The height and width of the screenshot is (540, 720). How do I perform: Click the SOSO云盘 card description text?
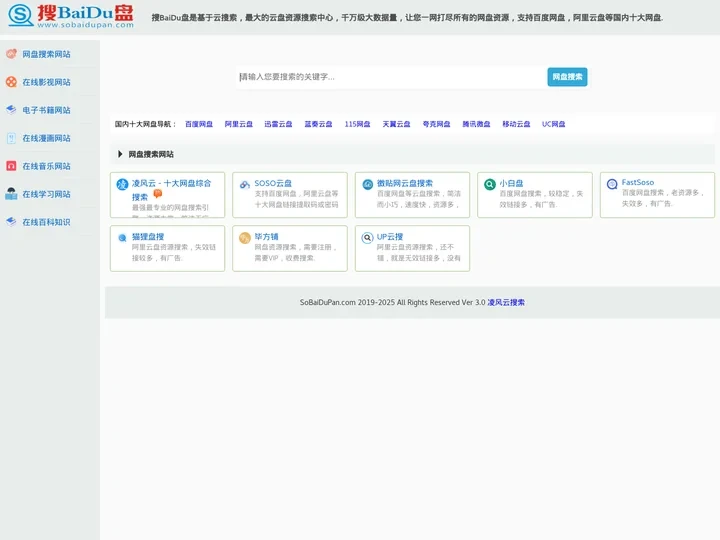(x=297, y=199)
